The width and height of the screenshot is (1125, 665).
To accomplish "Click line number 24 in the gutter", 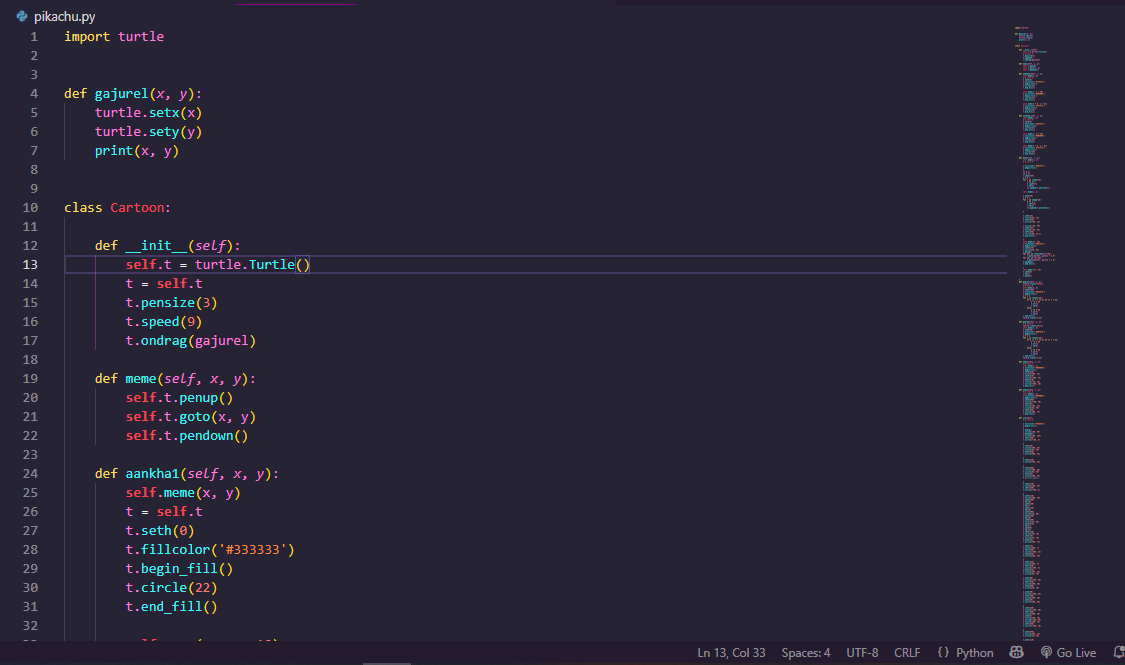I will tap(30, 473).
